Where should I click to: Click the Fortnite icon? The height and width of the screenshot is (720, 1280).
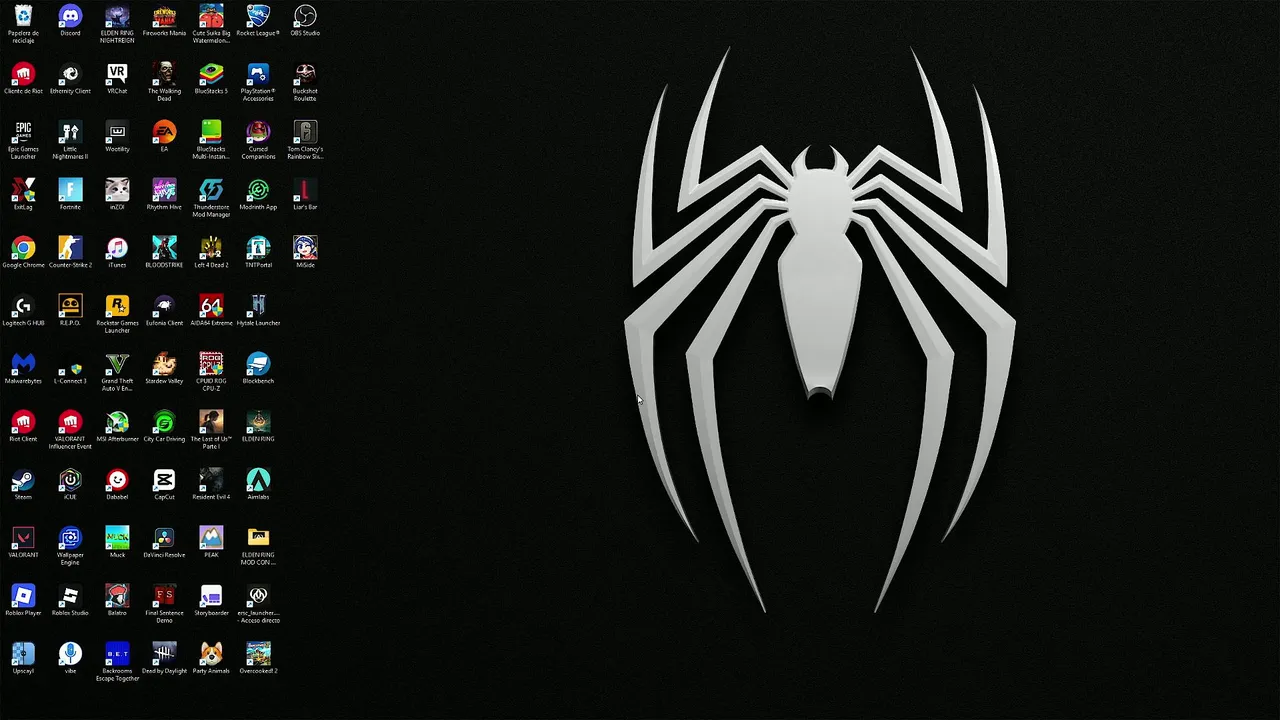[x=70, y=191]
